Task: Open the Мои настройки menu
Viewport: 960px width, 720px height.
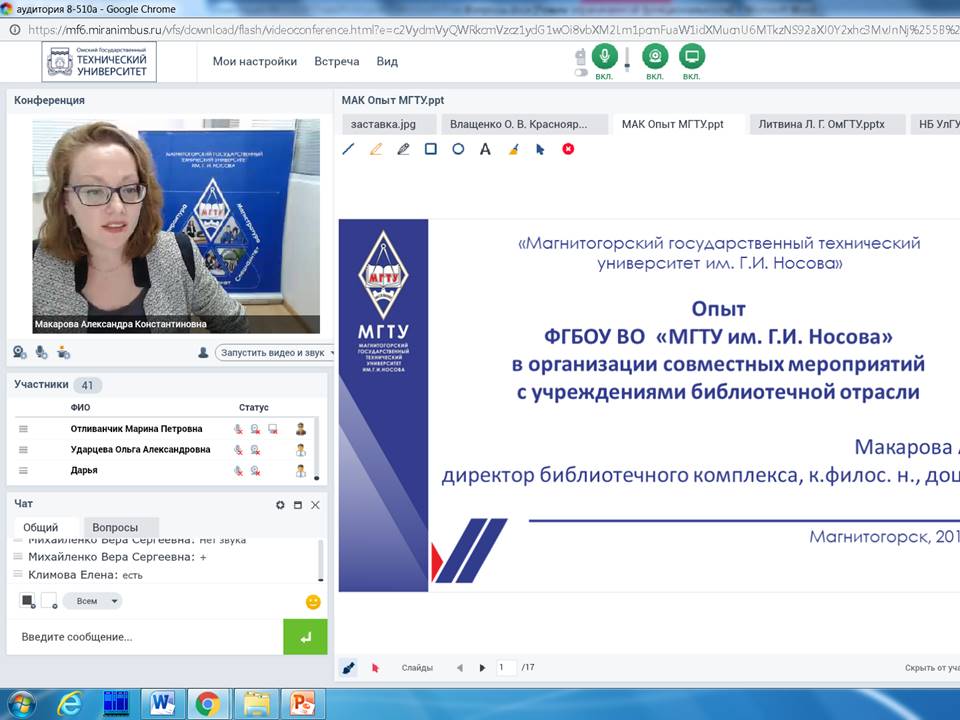Action: 255,61
